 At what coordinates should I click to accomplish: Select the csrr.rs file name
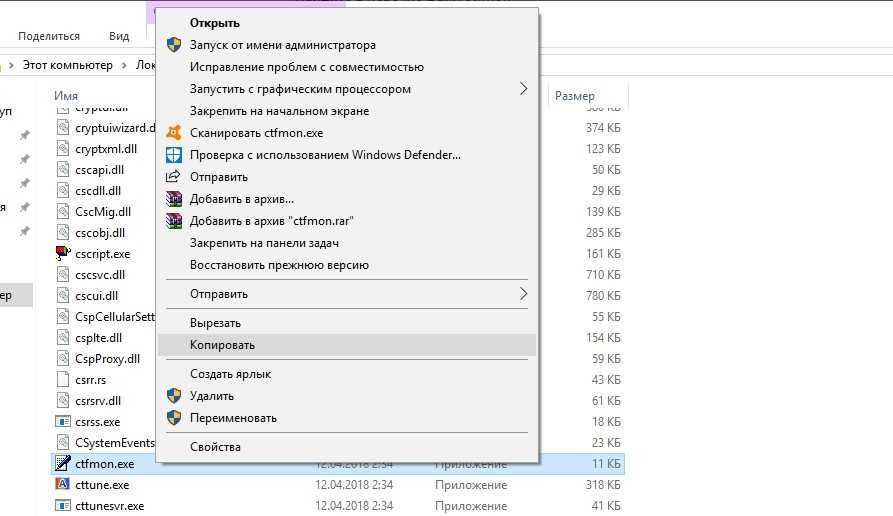(x=91, y=380)
